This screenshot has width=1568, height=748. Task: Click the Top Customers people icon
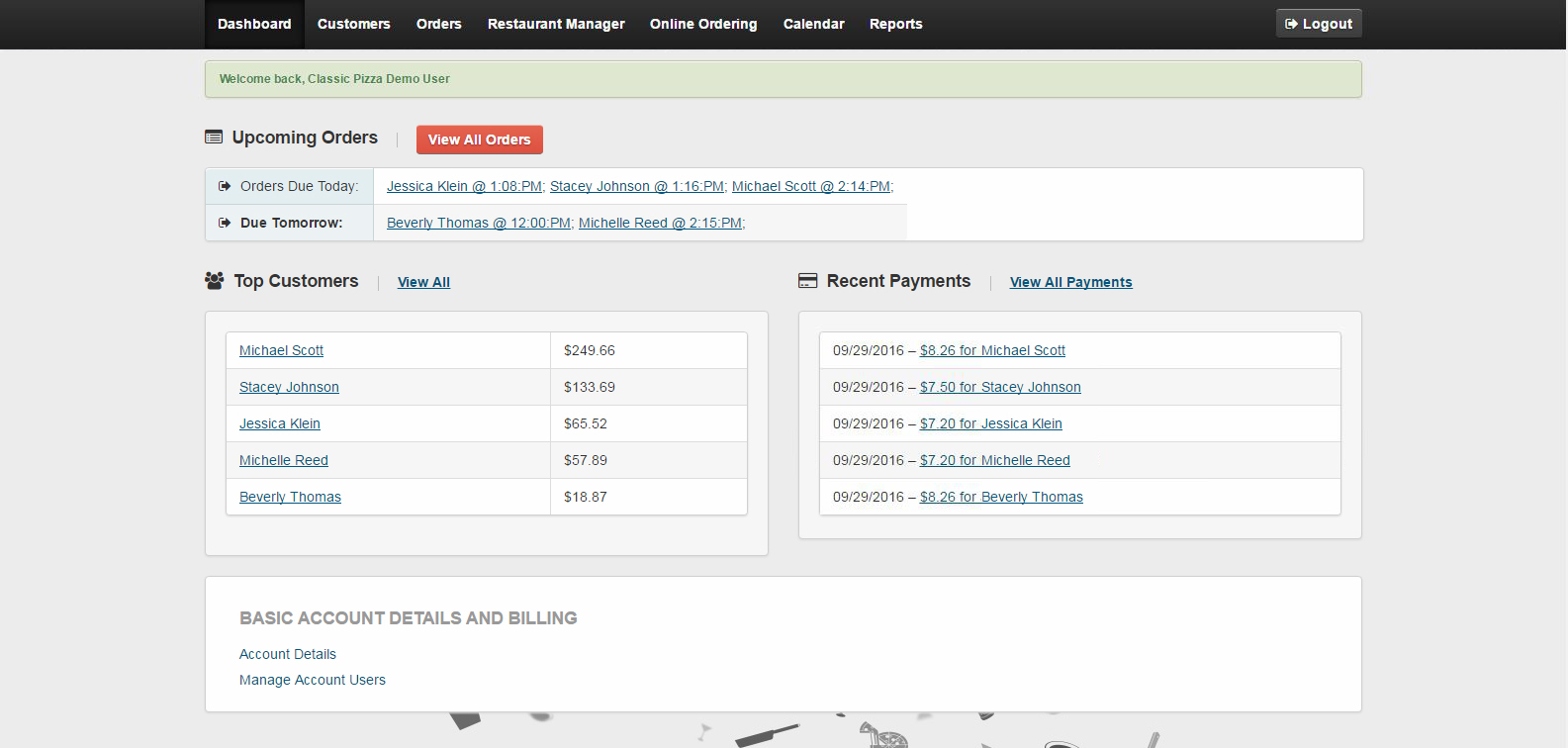click(x=214, y=281)
